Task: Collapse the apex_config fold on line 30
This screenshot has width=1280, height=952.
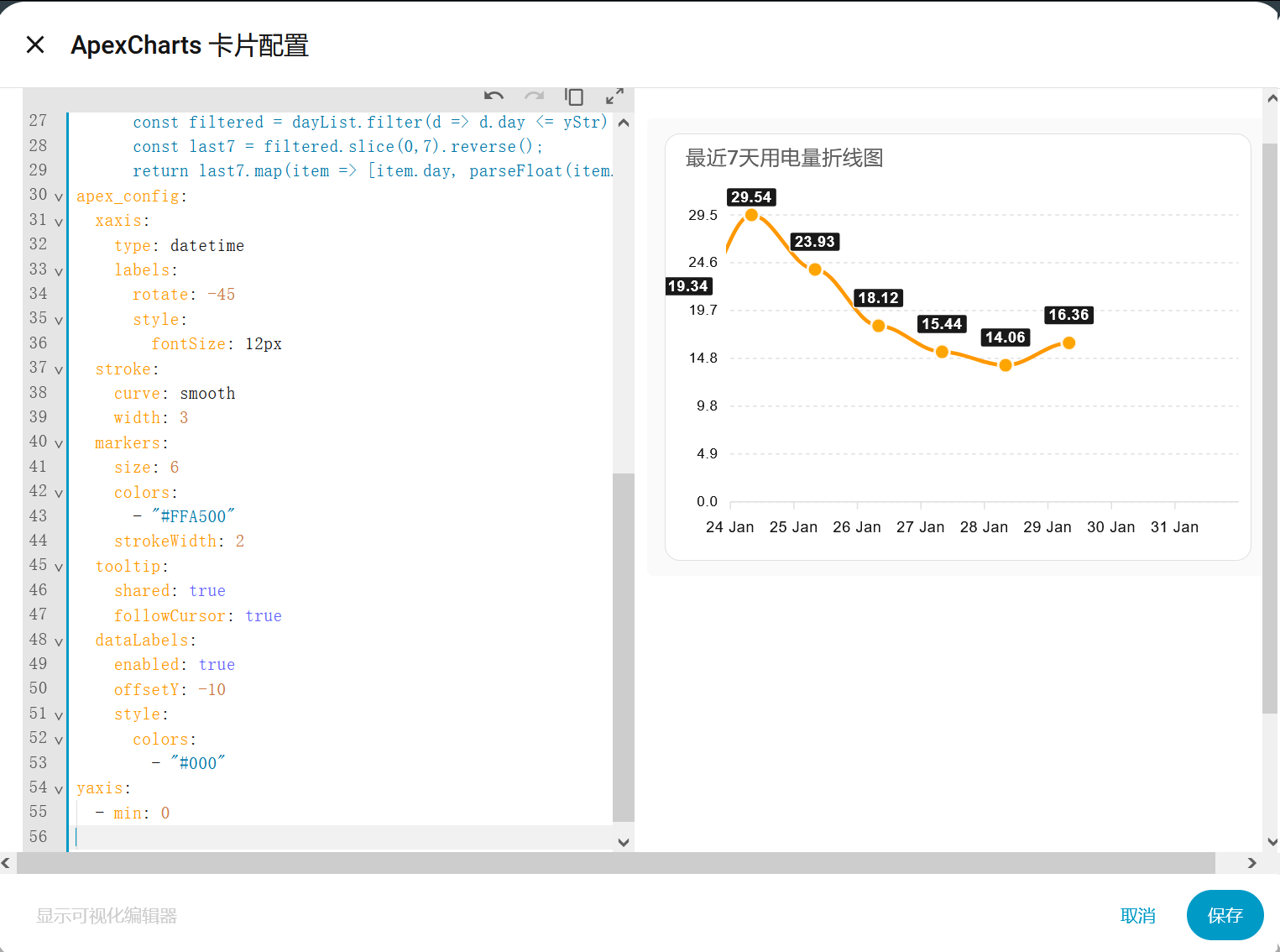Action: click(x=58, y=198)
